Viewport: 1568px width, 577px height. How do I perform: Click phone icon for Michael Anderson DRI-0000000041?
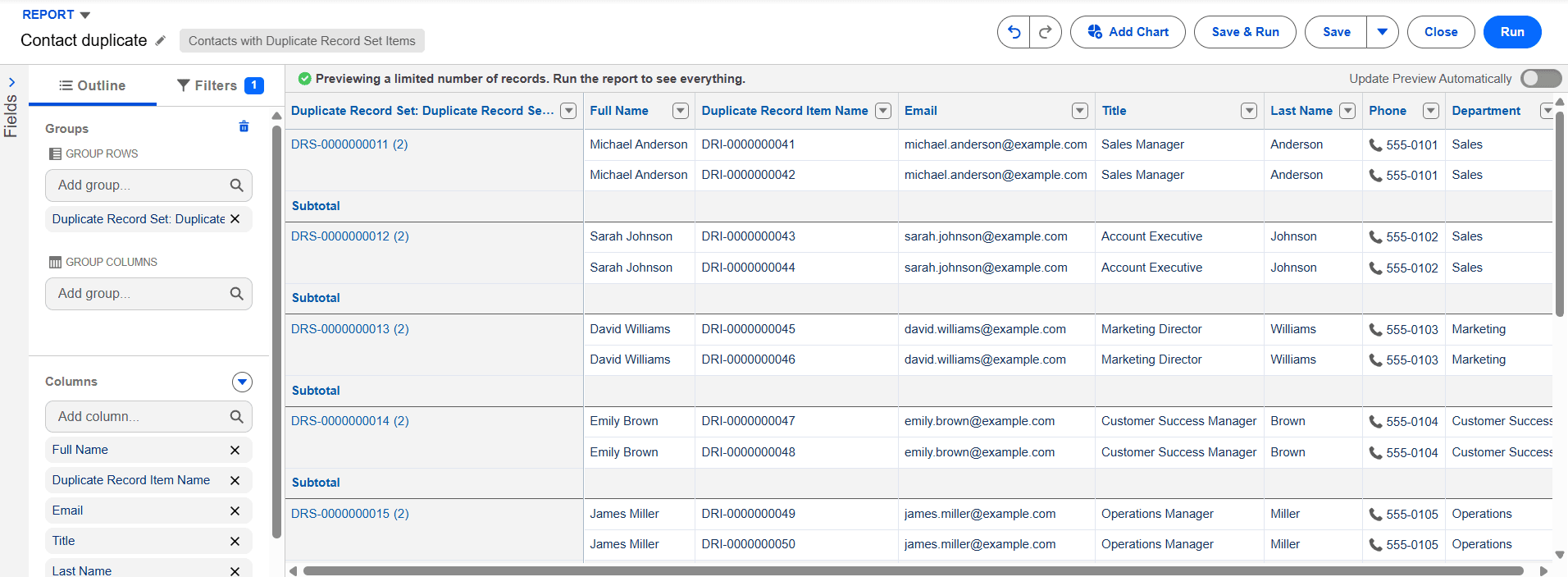[1375, 145]
